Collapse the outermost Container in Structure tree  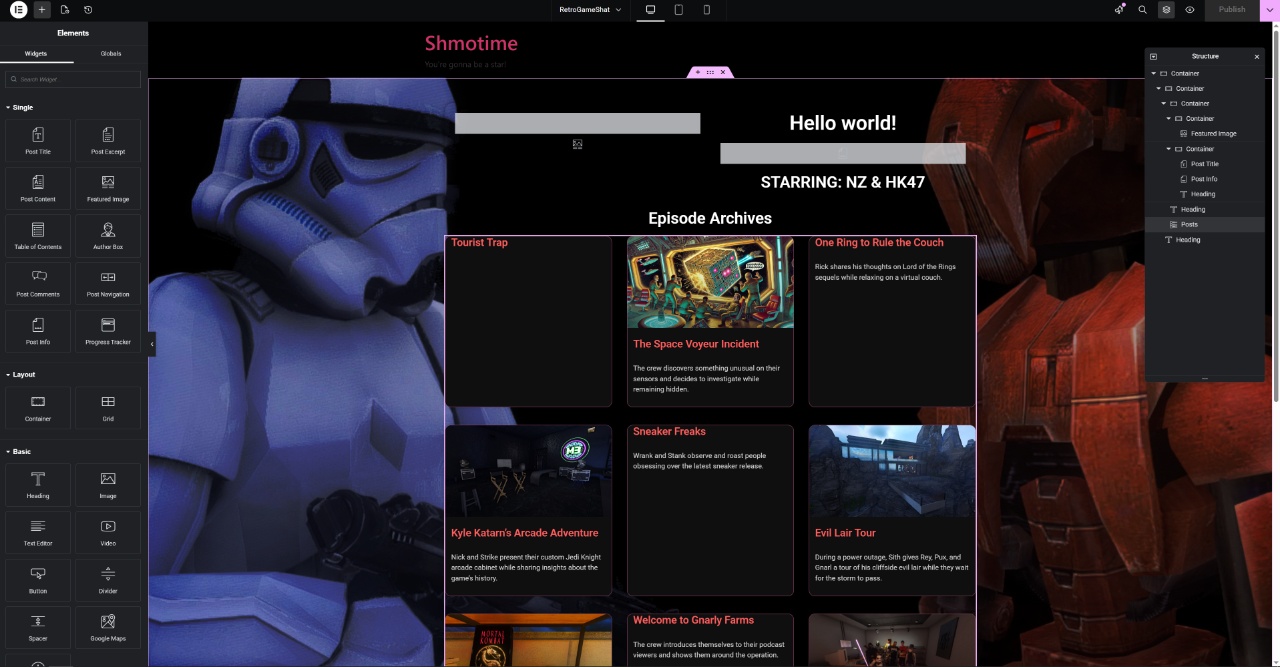click(1153, 73)
